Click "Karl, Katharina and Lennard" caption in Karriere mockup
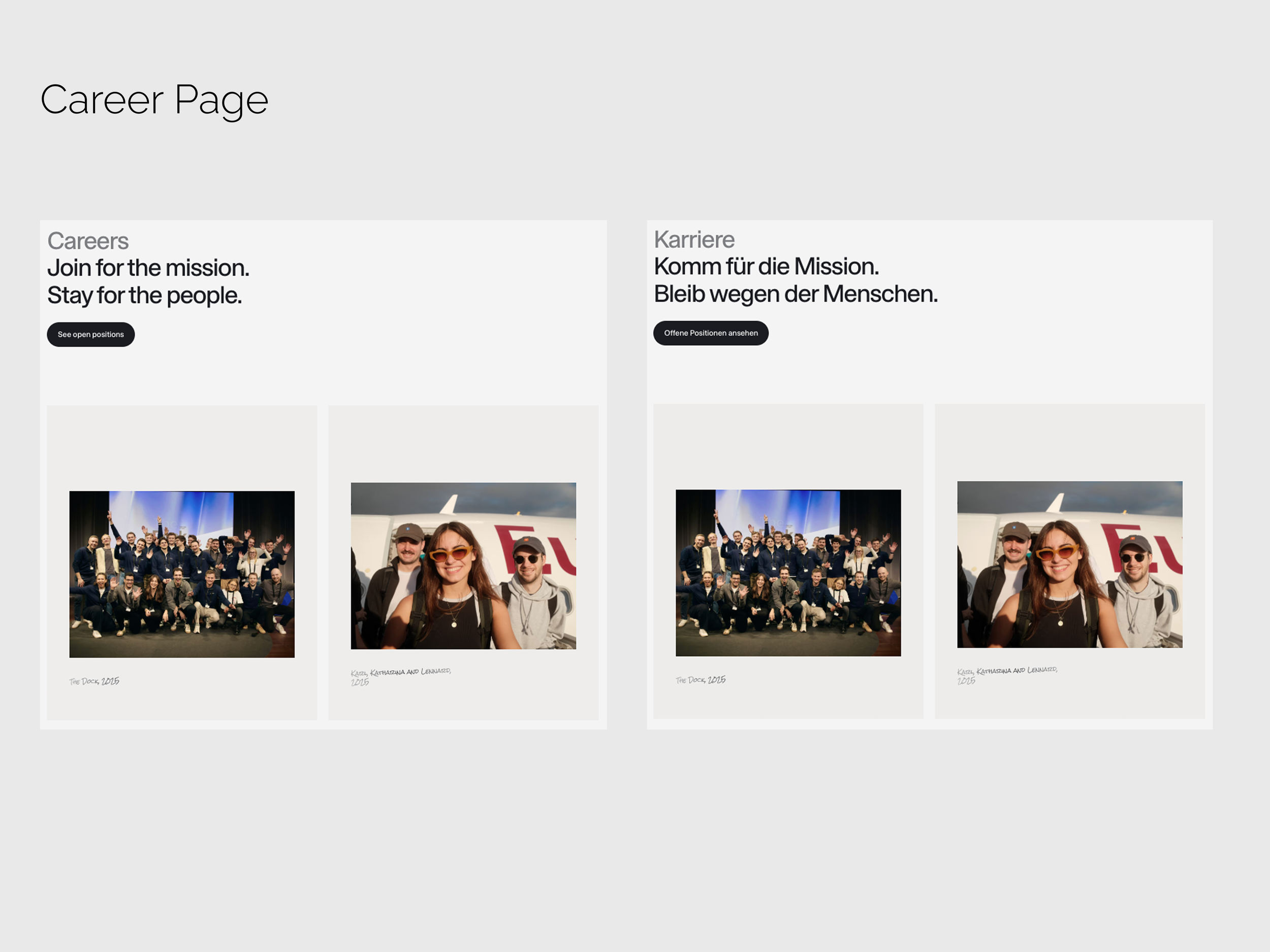Image resolution: width=1270 pixels, height=952 pixels. [1007, 670]
